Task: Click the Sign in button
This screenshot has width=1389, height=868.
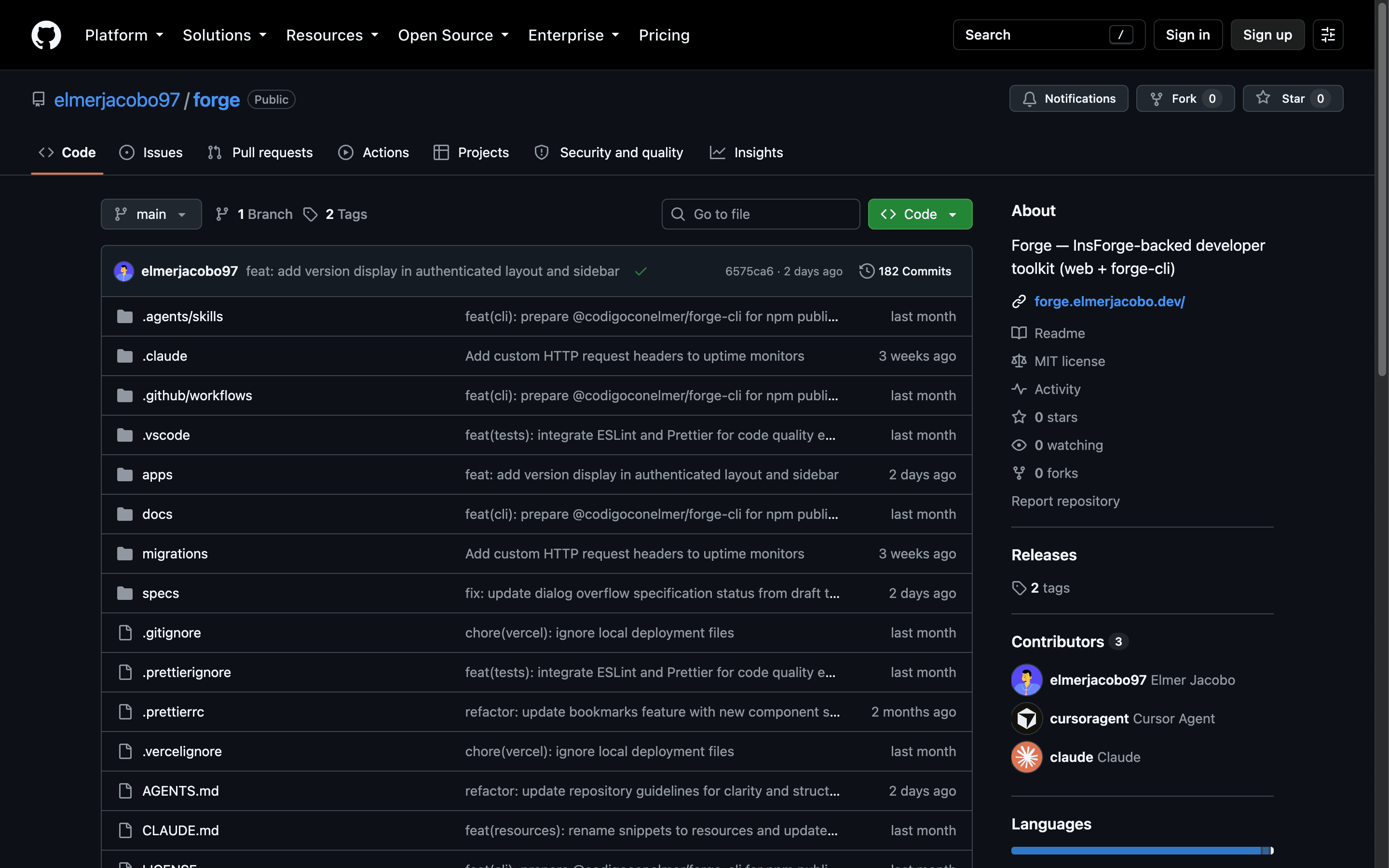Action: coord(1187,35)
